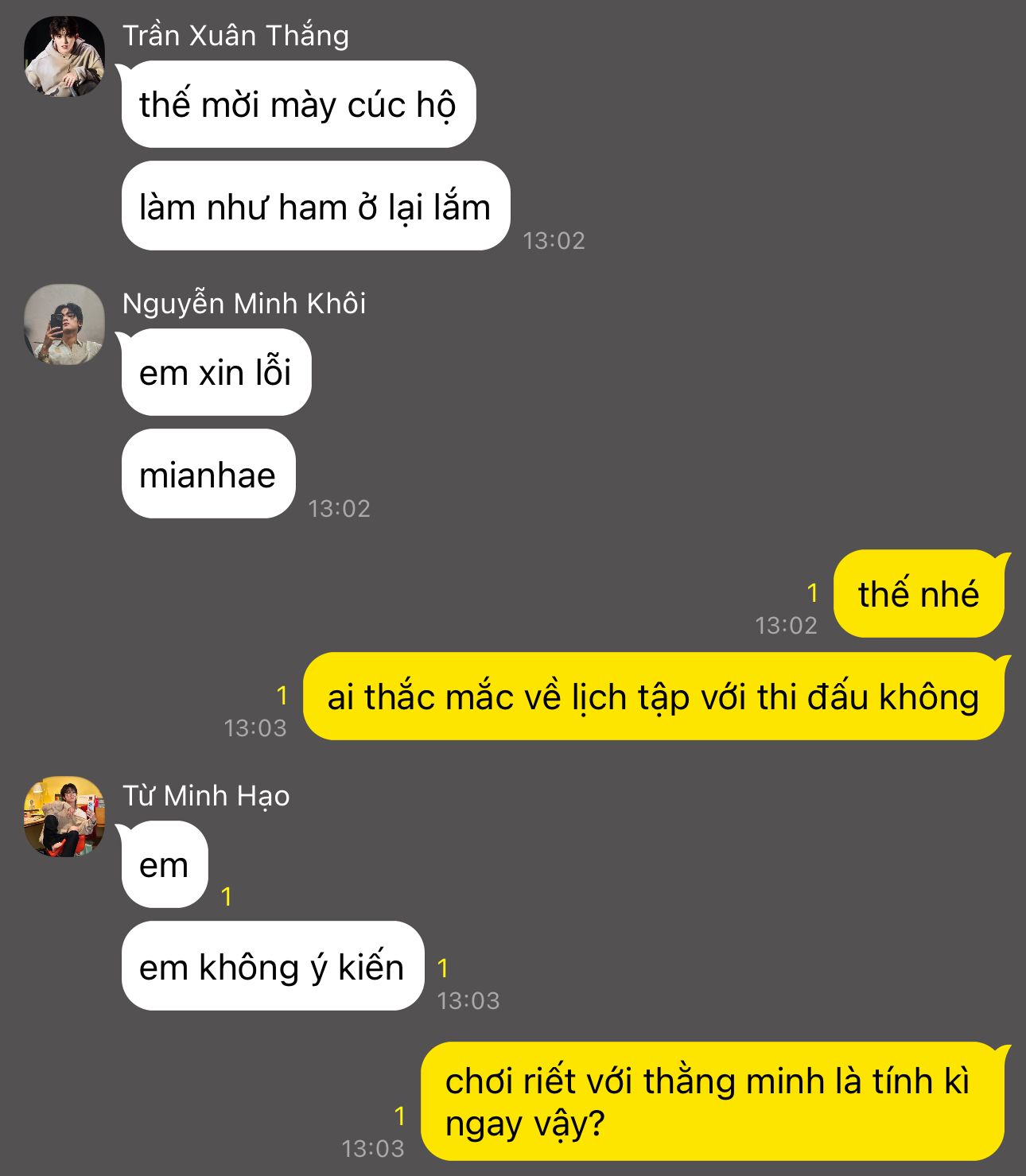Viewport: 1026px width, 1176px height.
Task: Select the message "thế mời mày cúc hộ"
Action: [x=298, y=104]
